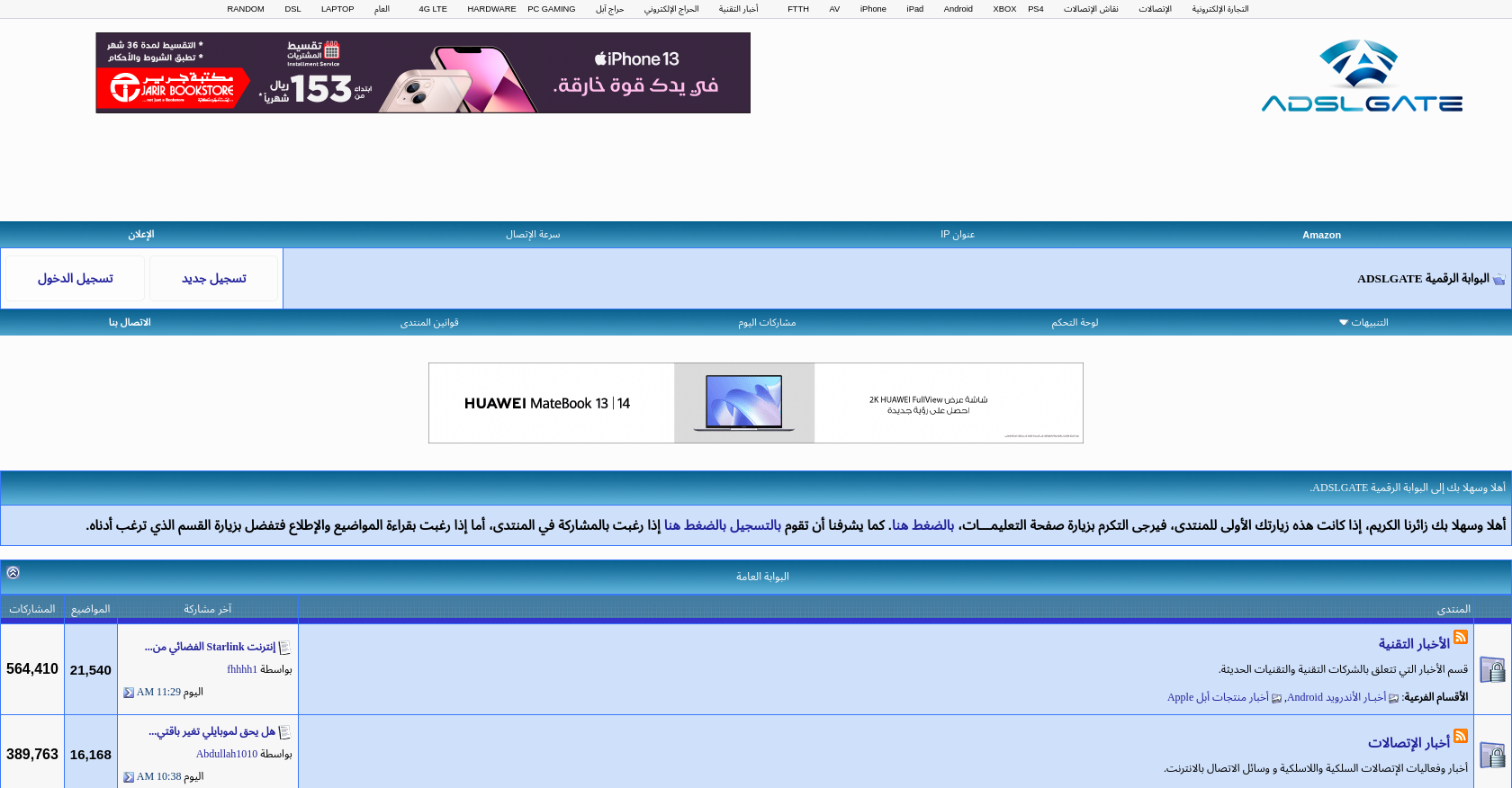Click the البوابة الرقمية ADSLGATE breadcrumb
This screenshot has height=788, width=1512.
click(1423, 279)
